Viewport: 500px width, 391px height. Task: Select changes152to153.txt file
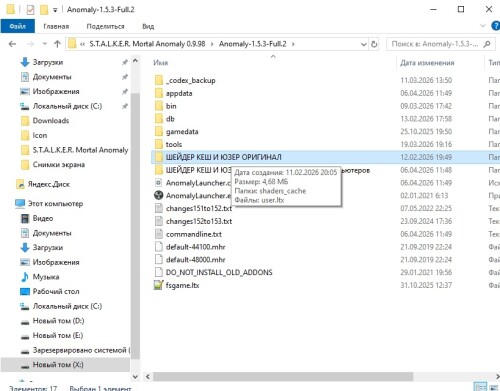click(x=199, y=221)
